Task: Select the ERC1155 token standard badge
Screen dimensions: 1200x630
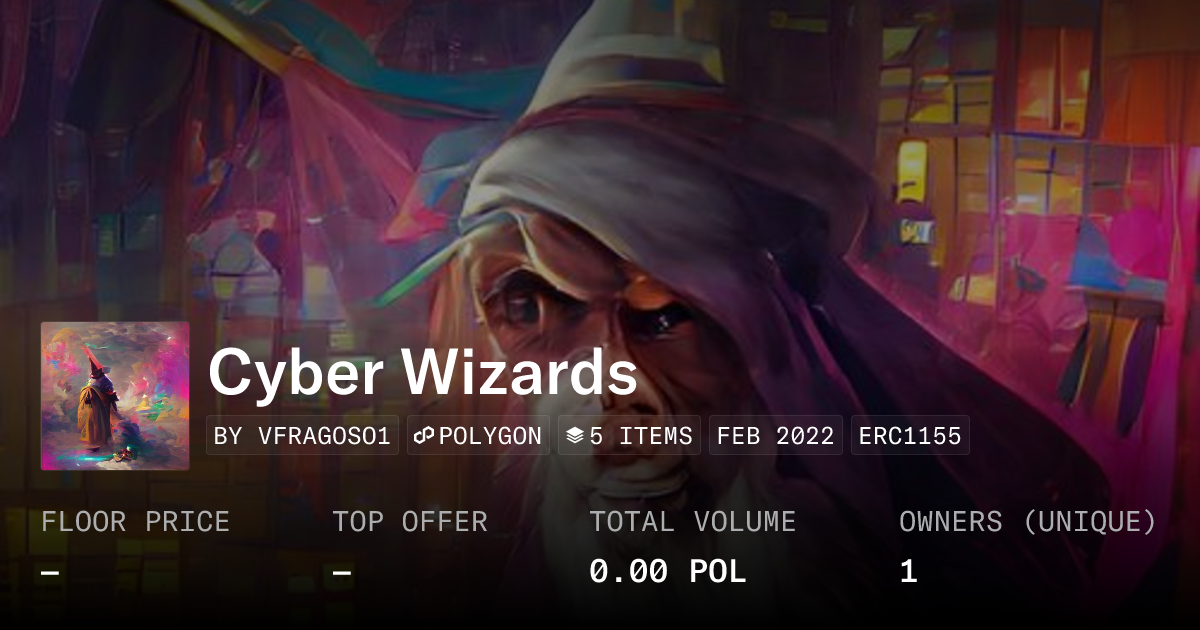Action: (910, 436)
